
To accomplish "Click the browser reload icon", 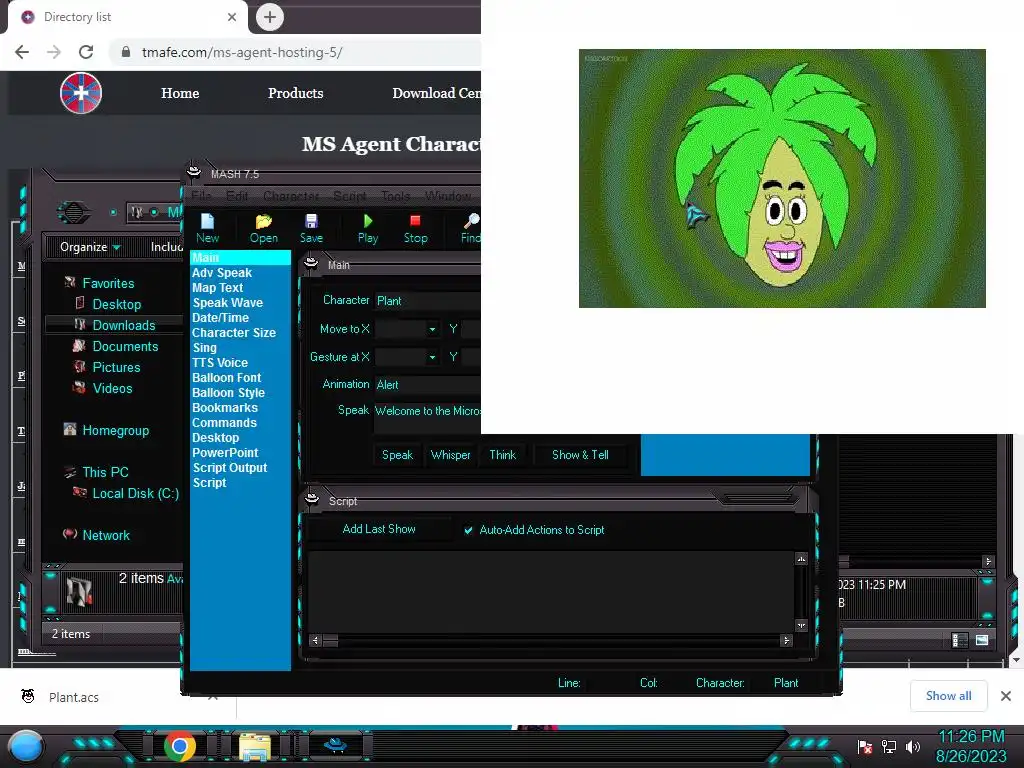I will point(86,52).
